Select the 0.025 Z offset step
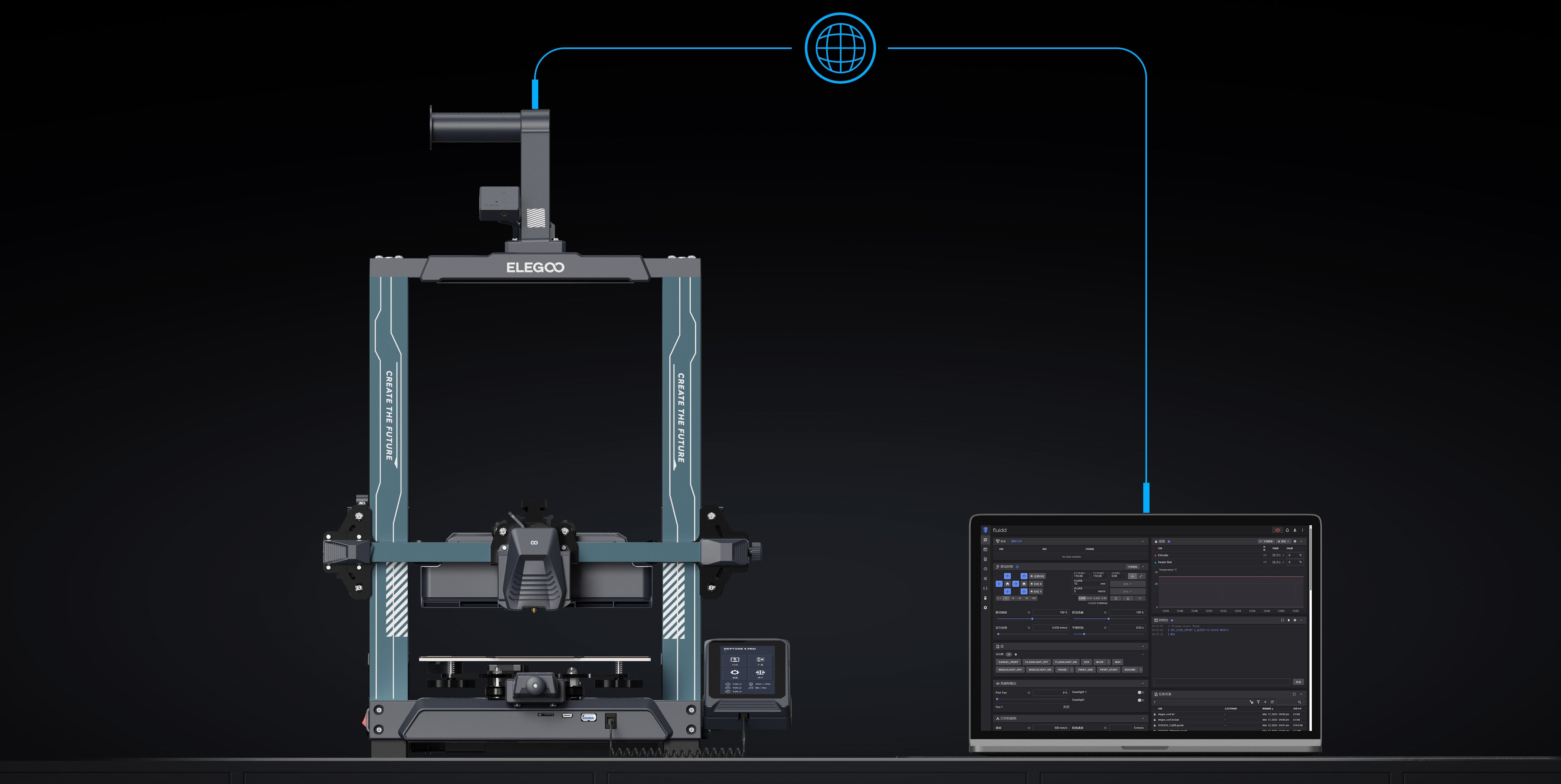The image size is (1561, 784). coord(1097,598)
